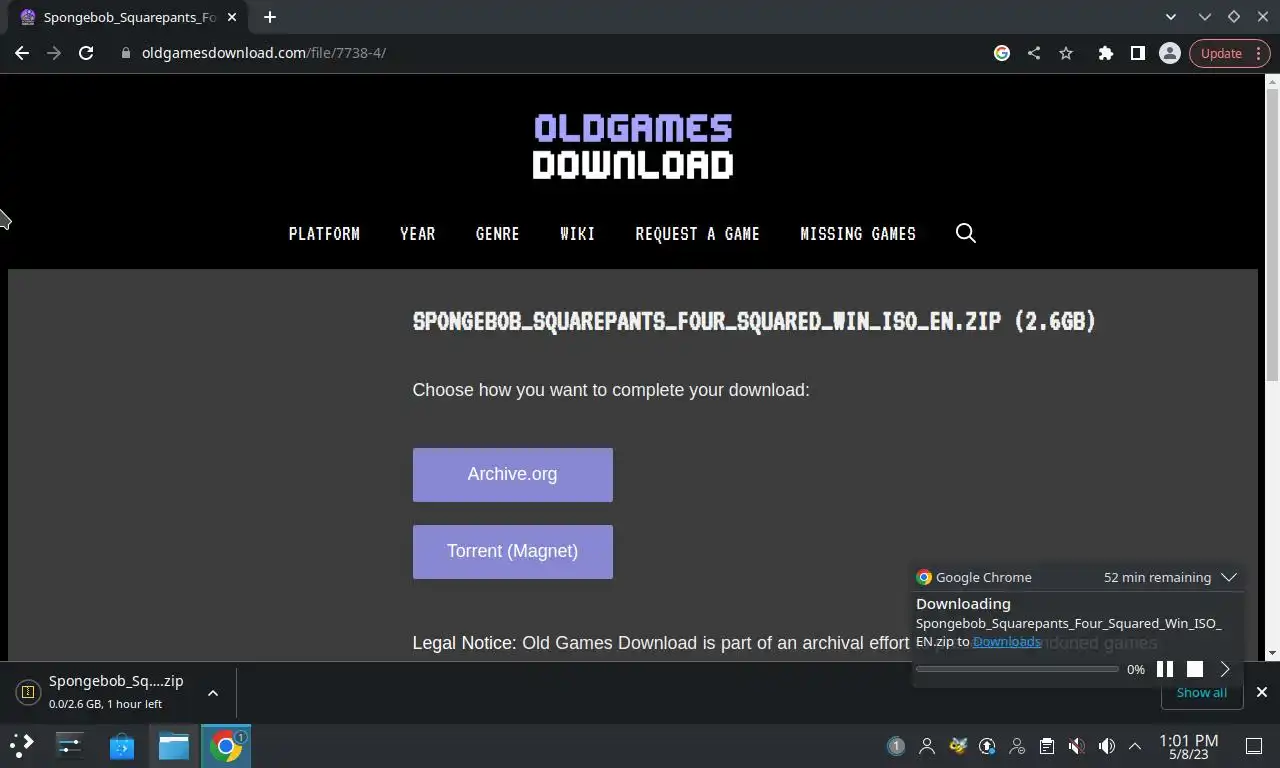The image size is (1280, 768).
Task: Open MISSING GAMES page
Action: 858,234
